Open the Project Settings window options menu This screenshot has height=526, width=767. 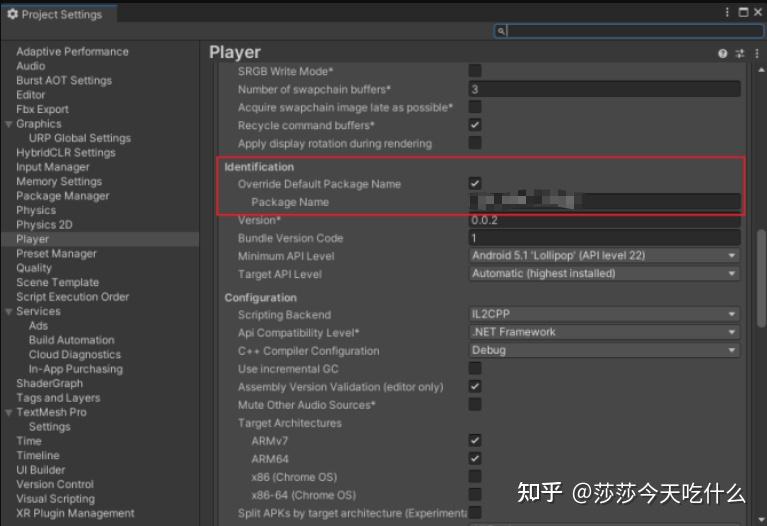727,12
